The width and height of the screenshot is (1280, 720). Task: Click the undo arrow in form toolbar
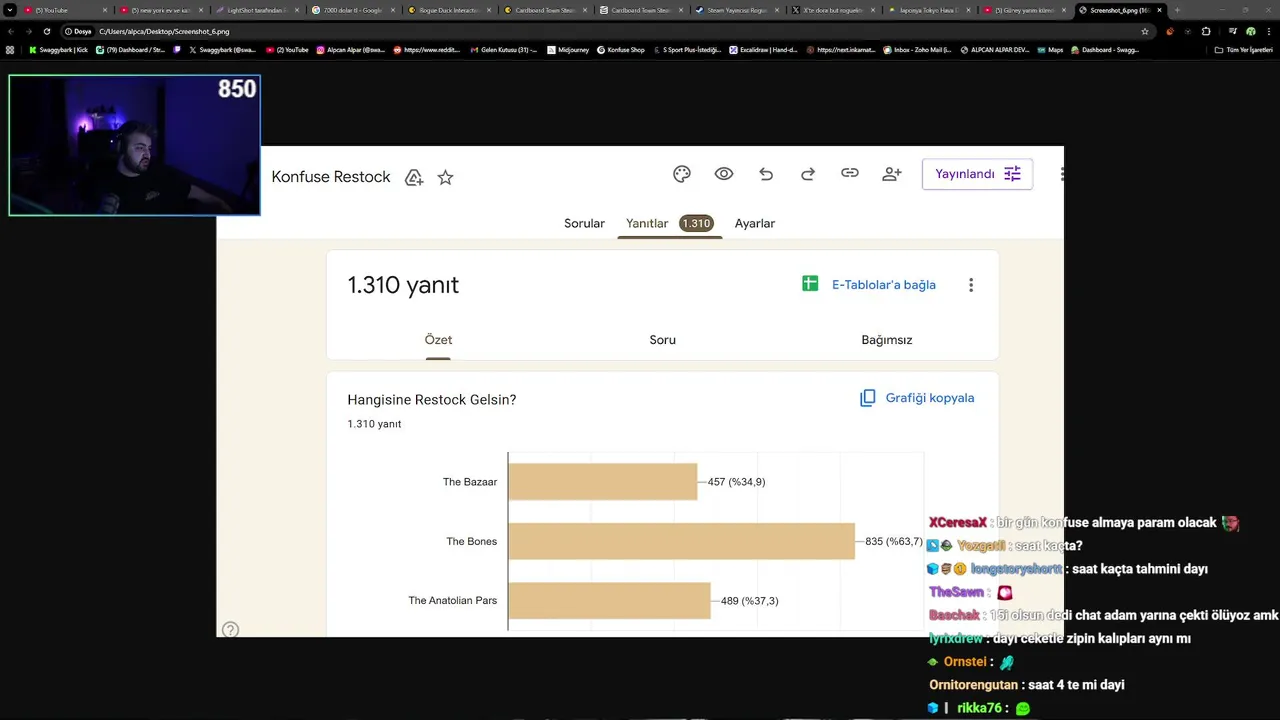click(766, 174)
